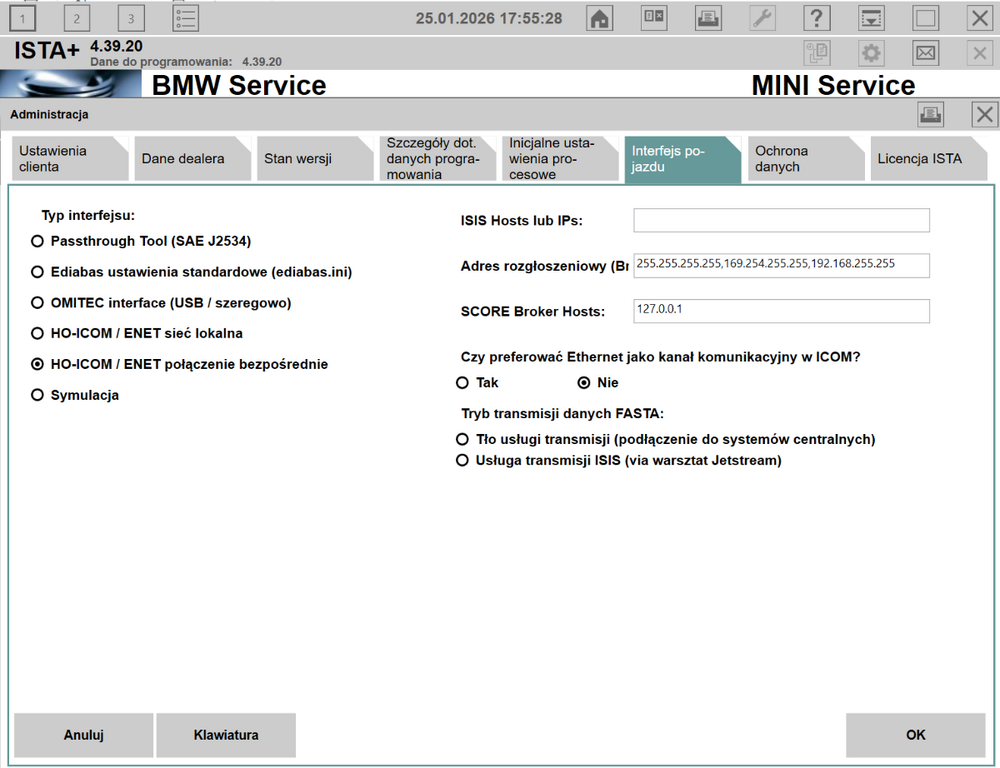Open the Licencja ISTA tab

point(928,159)
